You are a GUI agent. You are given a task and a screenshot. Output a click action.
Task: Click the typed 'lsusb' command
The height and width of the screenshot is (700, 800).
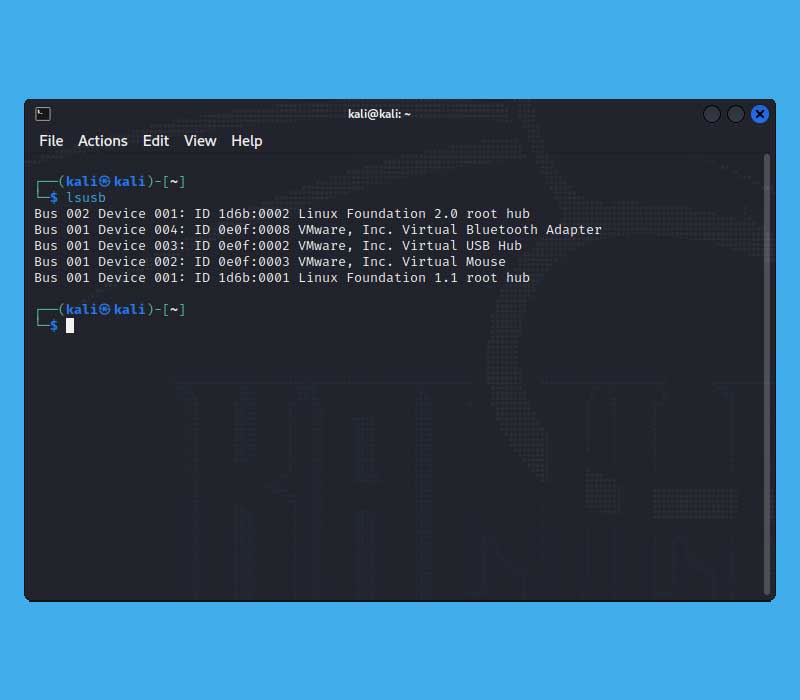tap(86, 197)
